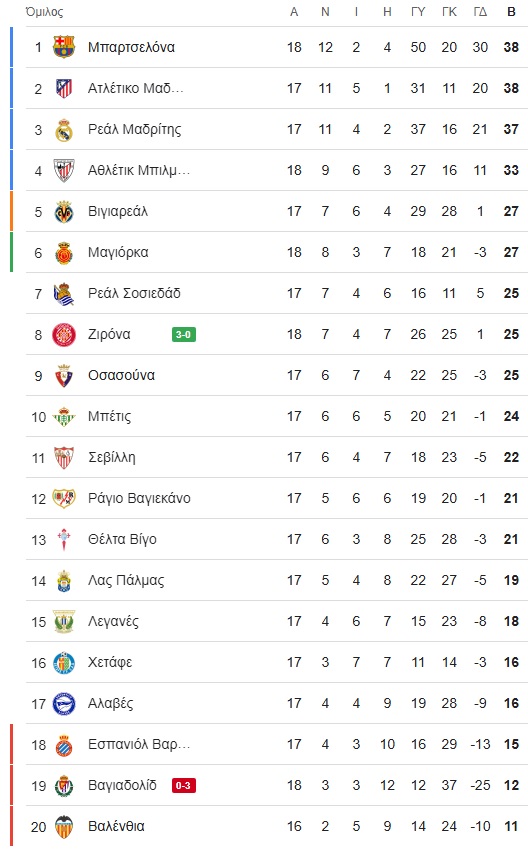The height and width of the screenshot is (851, 528).
Task: Click the Girona red crest icon
Action: tap(63, 334)
